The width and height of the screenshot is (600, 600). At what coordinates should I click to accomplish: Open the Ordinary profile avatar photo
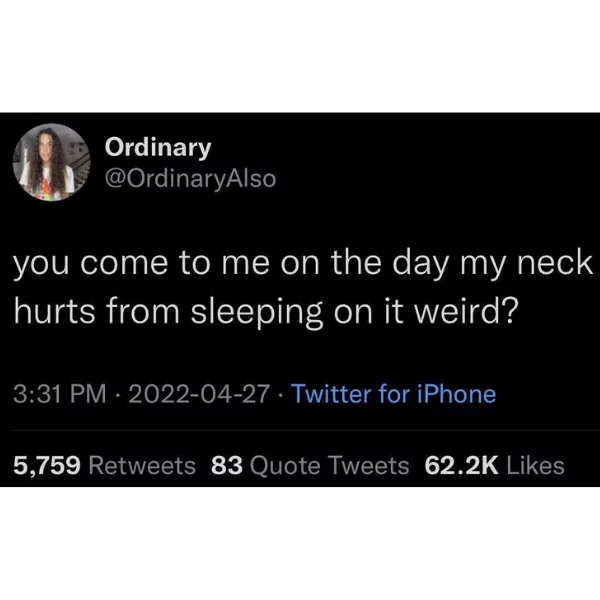(x=52, y=162)
